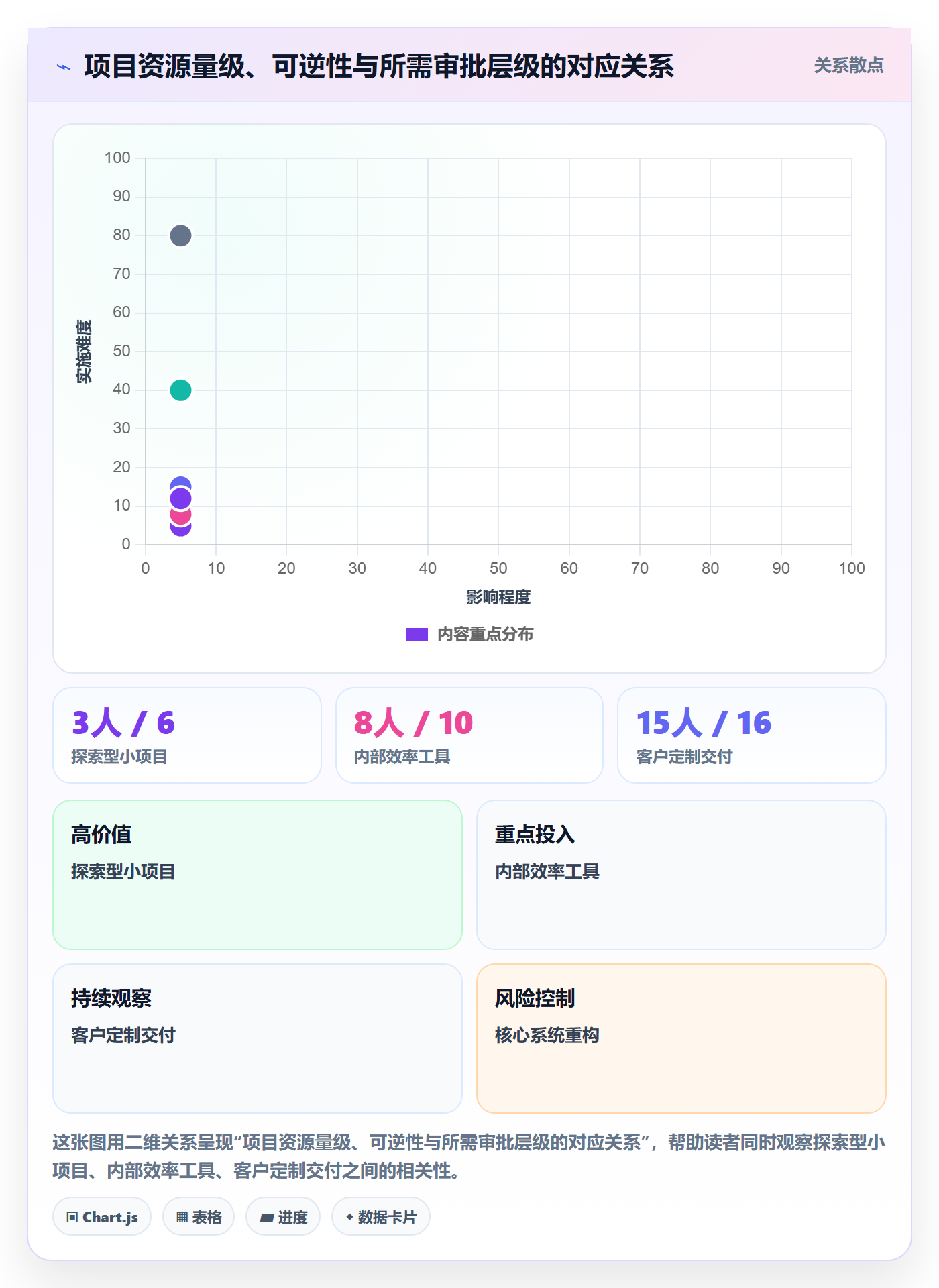Screen dimensions: 939x1288
Task: Toggle the 内容重点分布 legend swatch
Action: pyautogui.click(x=417, y=635)
